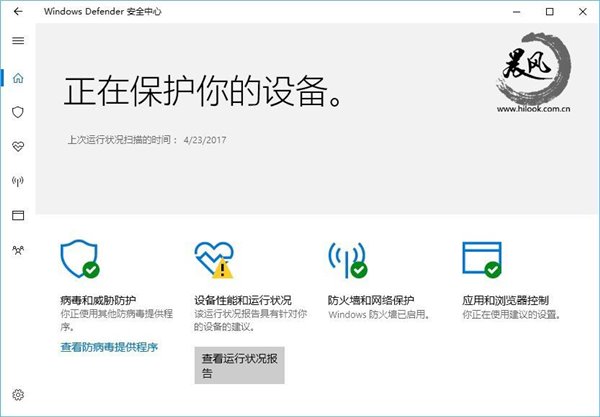Open 设备性能和运行状况 heading
Image resolution: width=600 pixels, height=417 pixels.
click(243, 300)
